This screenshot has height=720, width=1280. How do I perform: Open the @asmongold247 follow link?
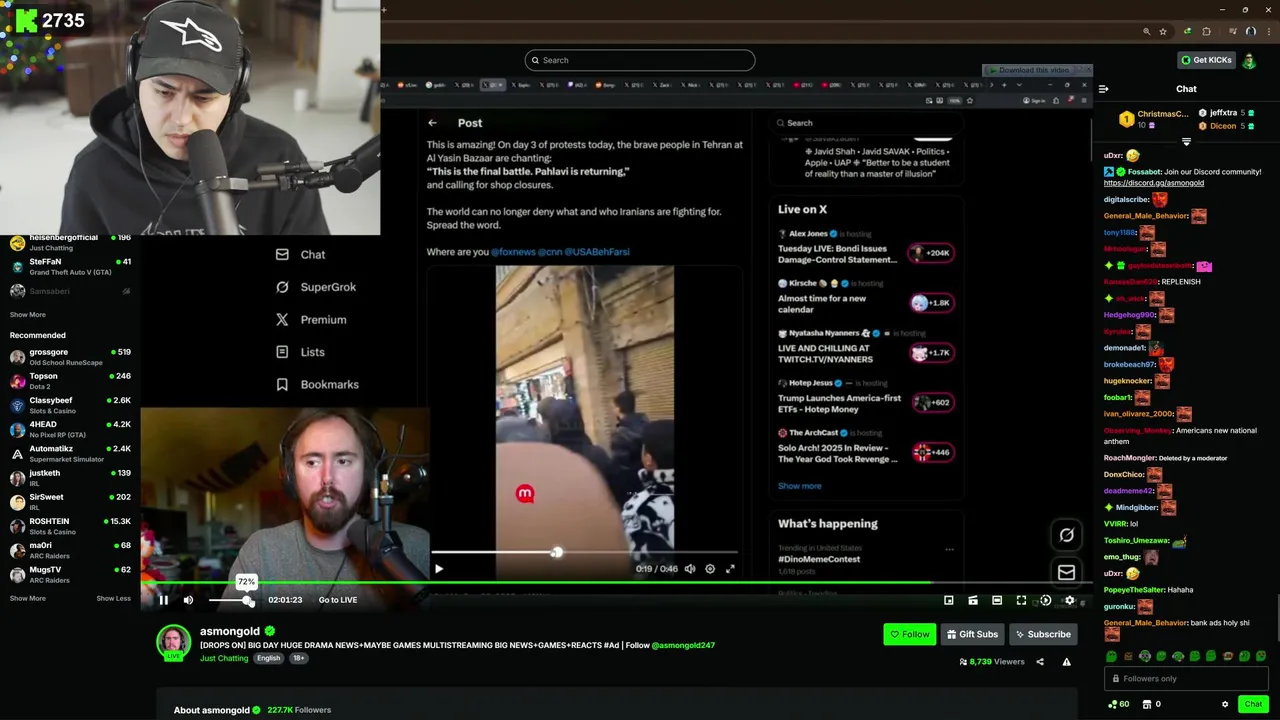[683, 645]
